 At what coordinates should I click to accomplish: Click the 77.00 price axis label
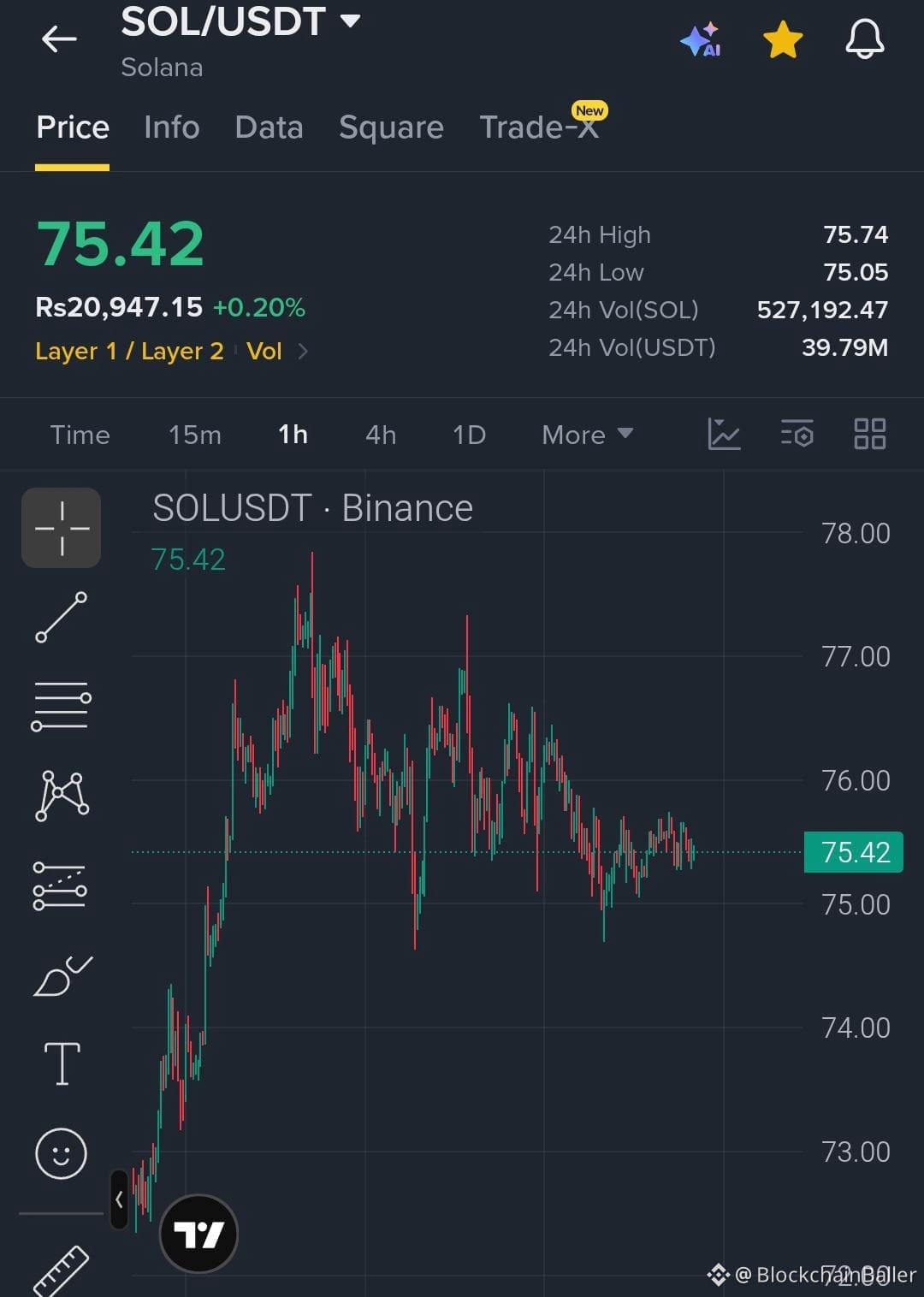tap(856, 656)
